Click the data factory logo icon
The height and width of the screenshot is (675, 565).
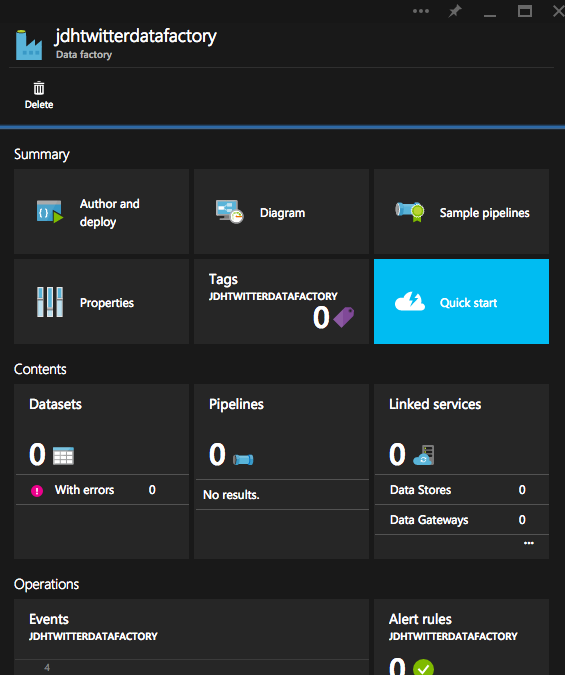click(29, 45)
